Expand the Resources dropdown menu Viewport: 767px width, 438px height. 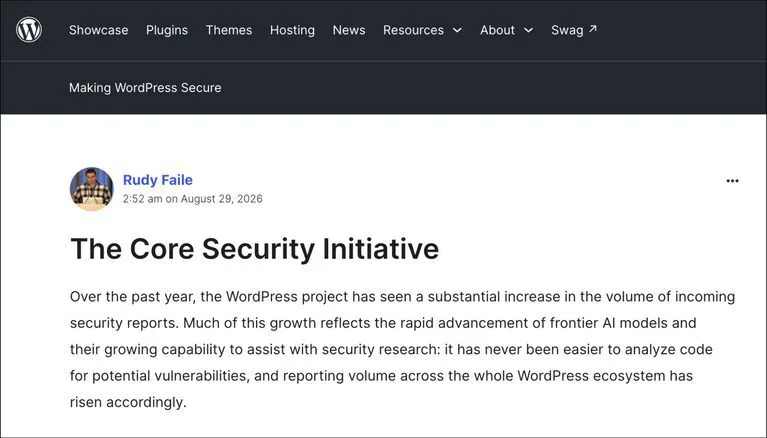(422, 30)
